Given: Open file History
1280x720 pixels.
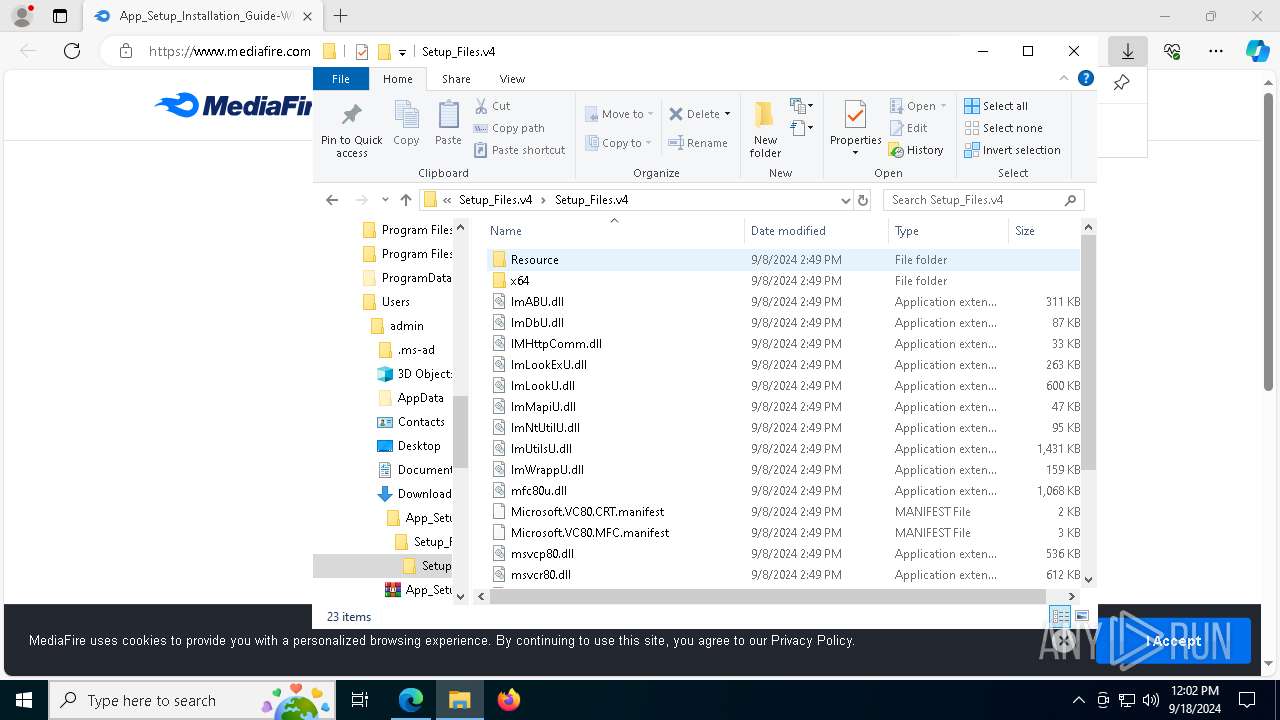Looking at the screenshot, I should point(916,150).
